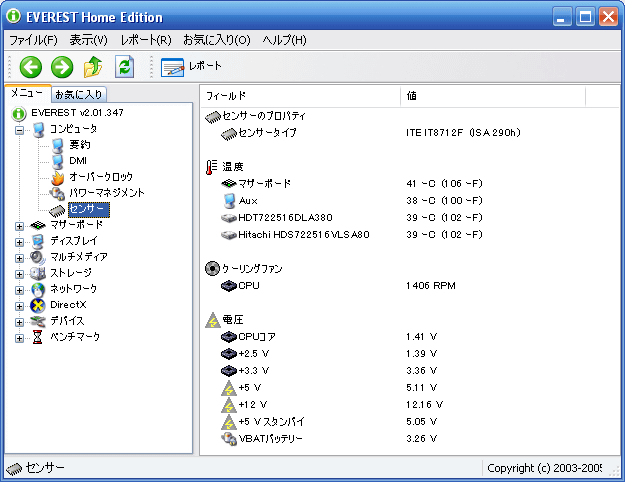625x482 pixels.
Task: Click the 1406 RPM value
Action: point(431,286)
